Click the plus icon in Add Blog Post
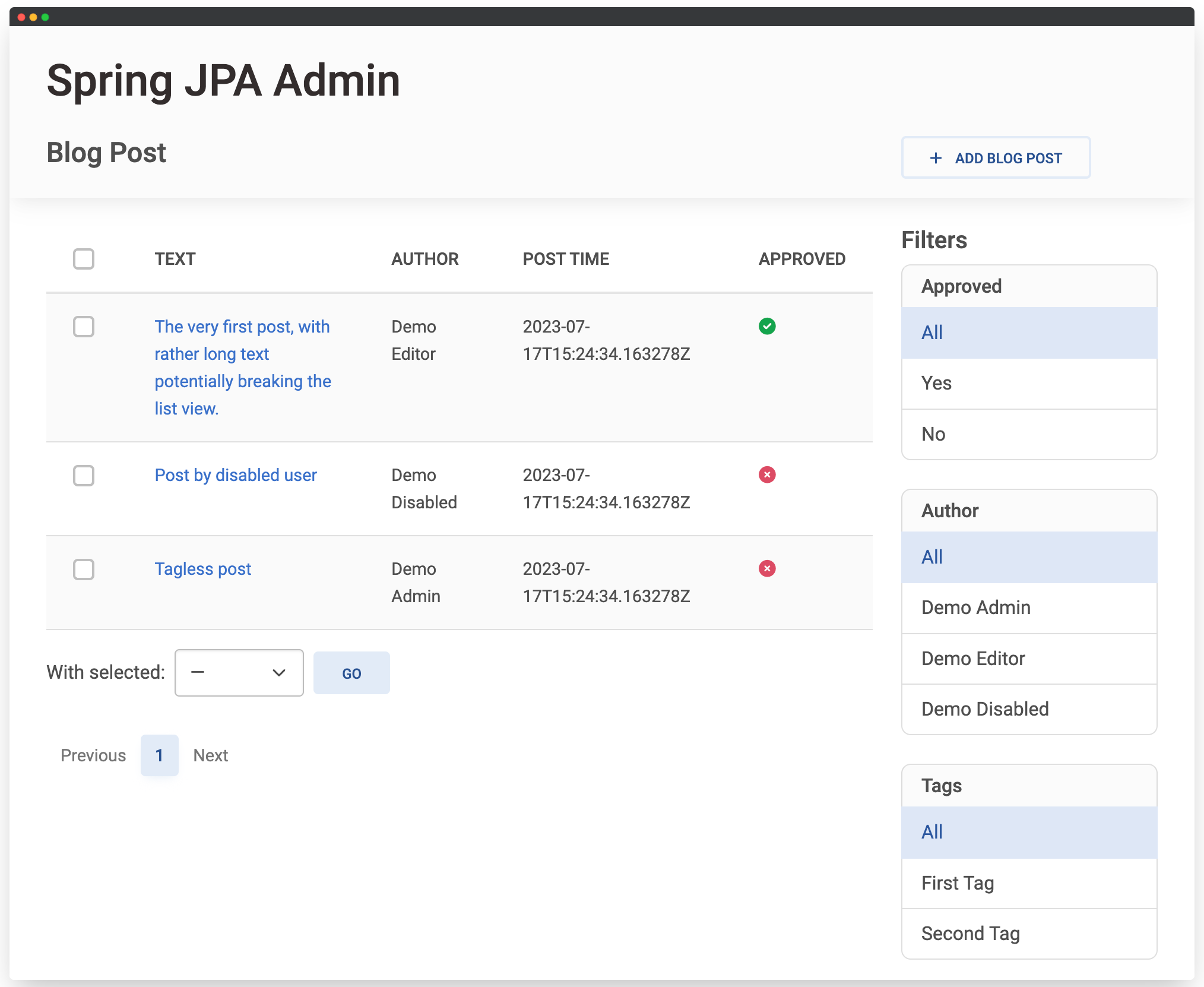 936,158
